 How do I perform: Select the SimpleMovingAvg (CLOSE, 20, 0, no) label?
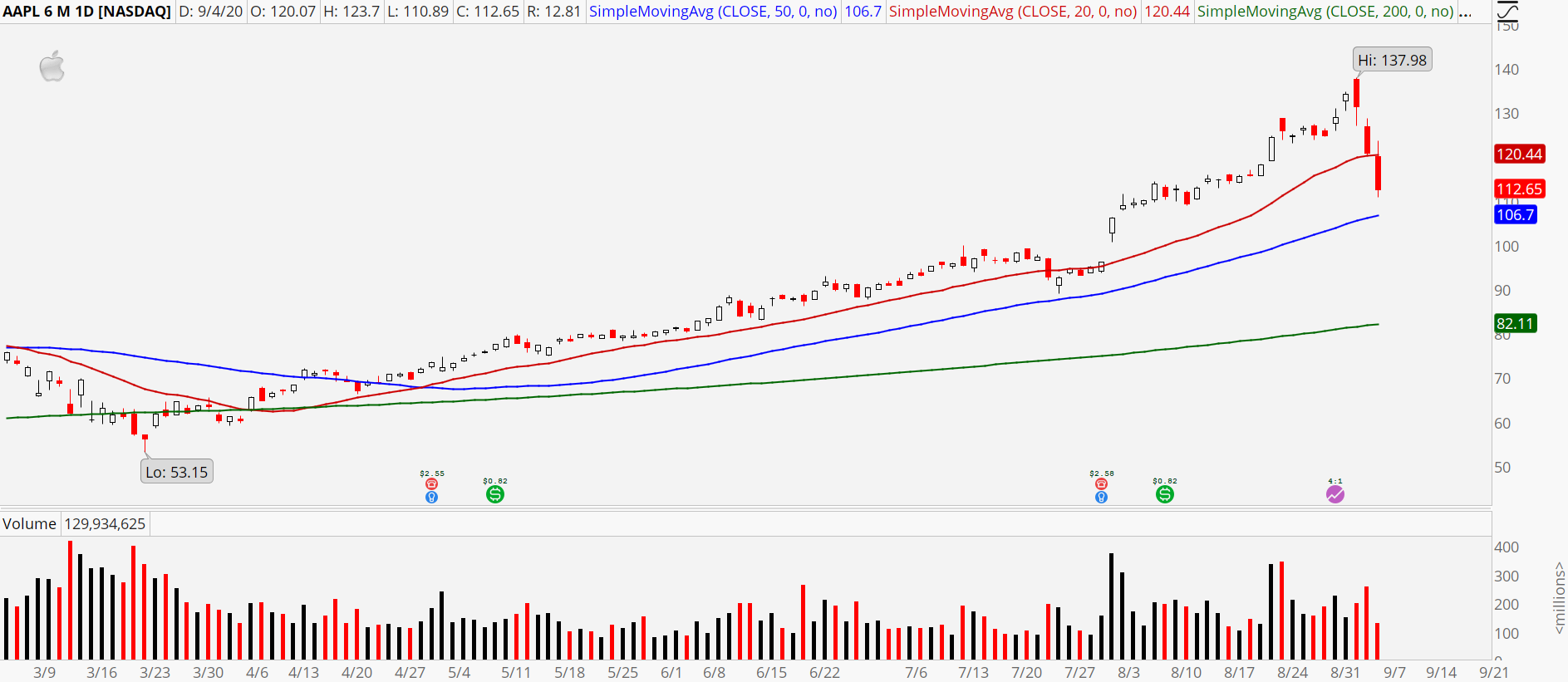click(x=1013, y=12)
